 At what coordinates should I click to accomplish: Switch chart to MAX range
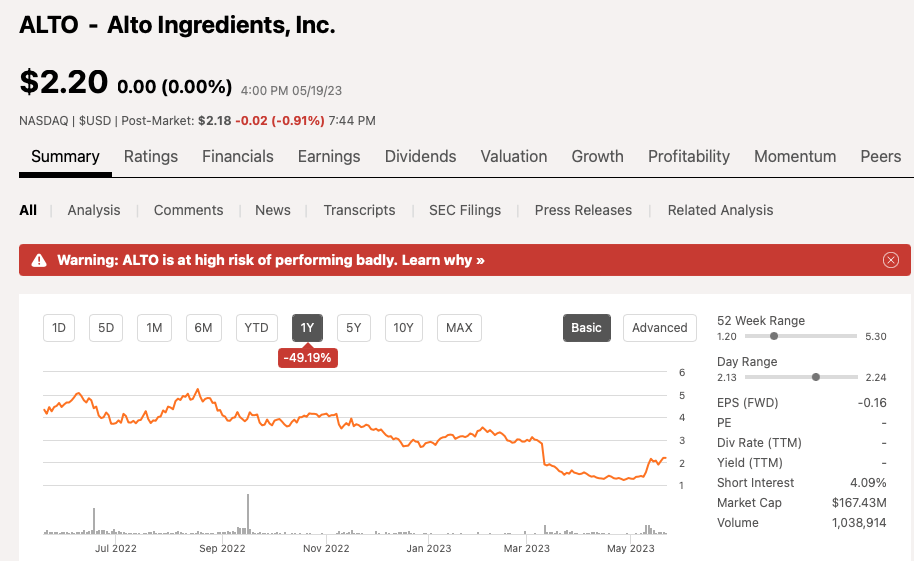[459, 328]
